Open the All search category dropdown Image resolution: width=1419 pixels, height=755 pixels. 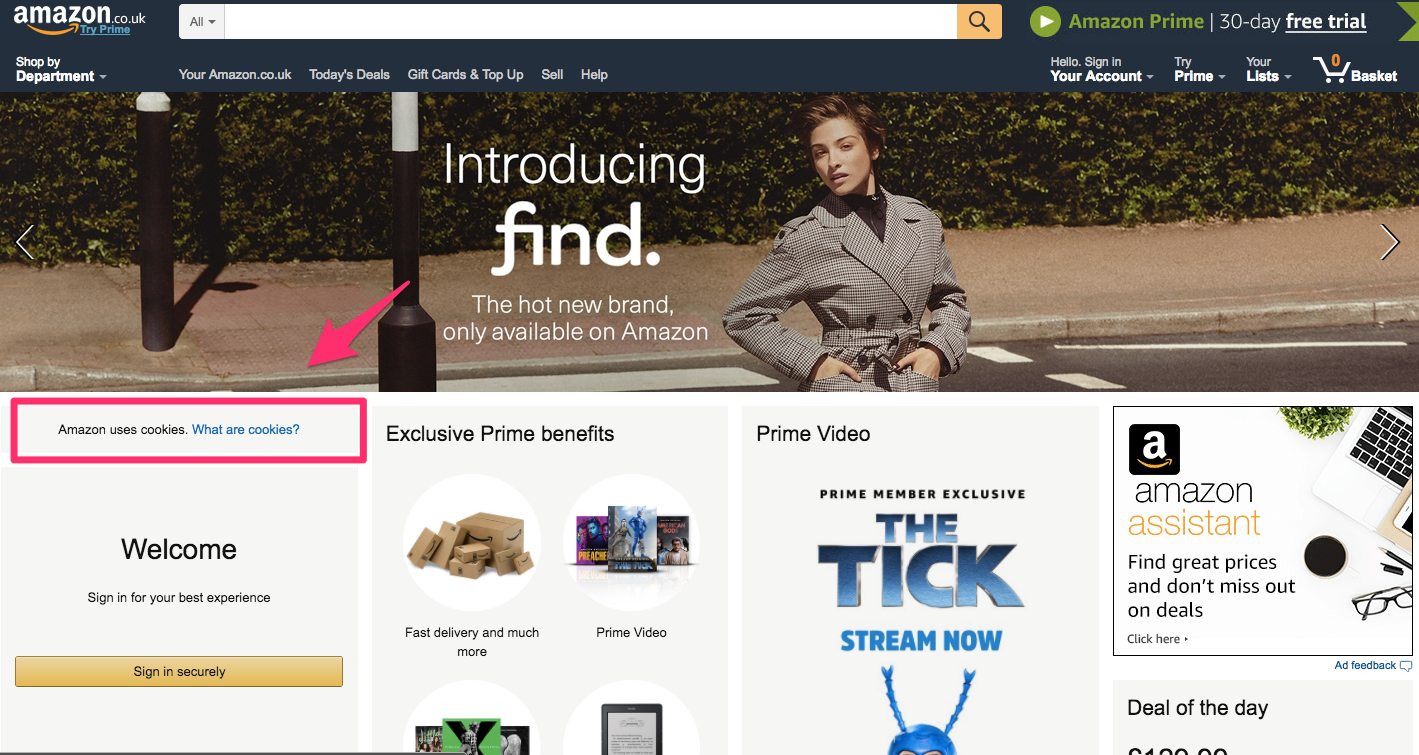point(202,21)
